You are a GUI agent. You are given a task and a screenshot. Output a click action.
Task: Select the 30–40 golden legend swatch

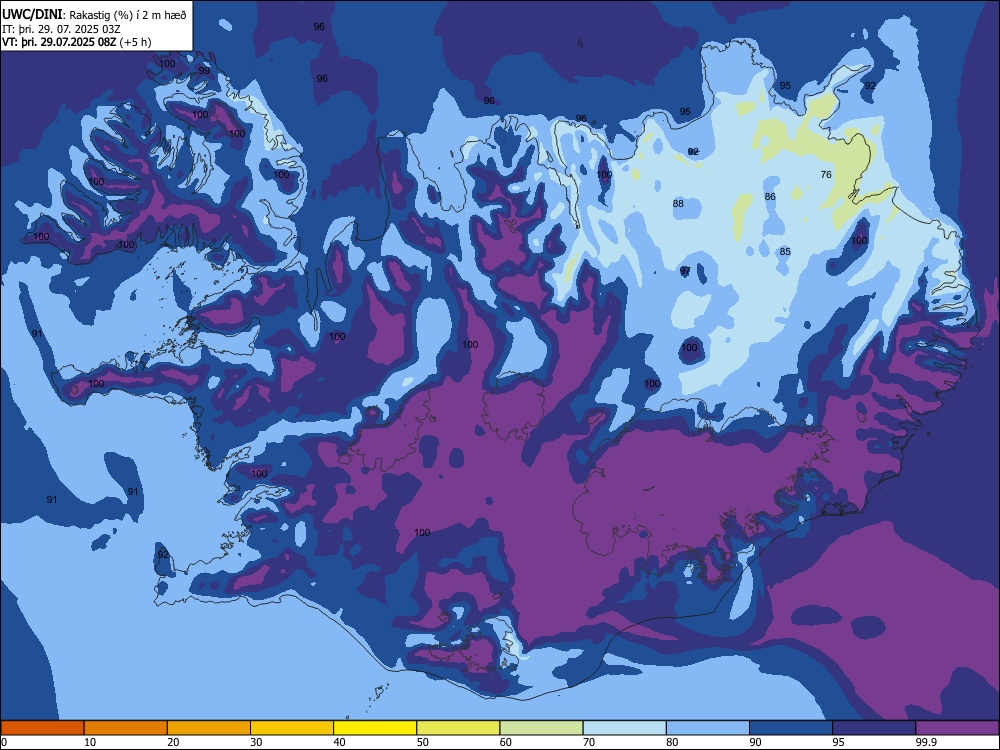point(292,728)
